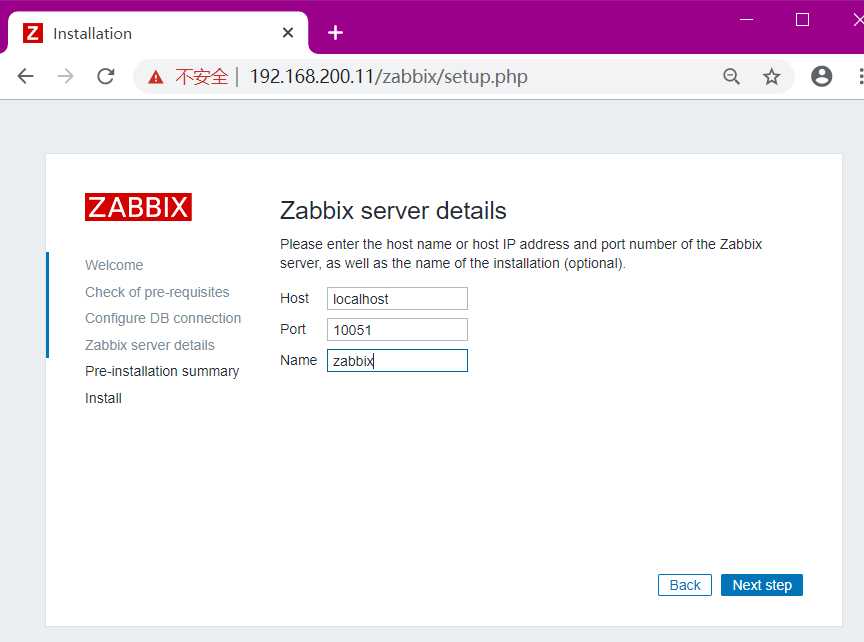Select Welcome step in sidebar
The image size is (864, 642).
coord(114,265)
